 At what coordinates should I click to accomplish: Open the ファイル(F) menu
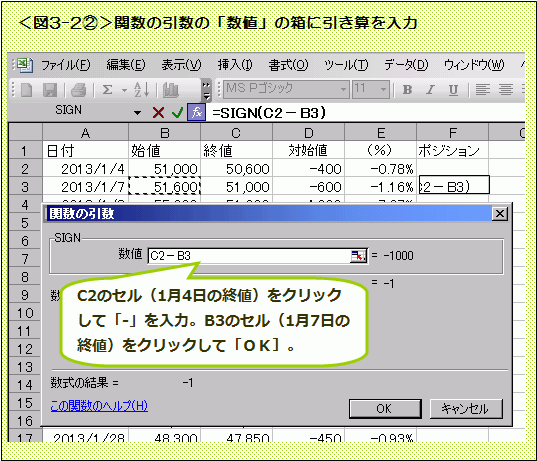click(66, 65)
